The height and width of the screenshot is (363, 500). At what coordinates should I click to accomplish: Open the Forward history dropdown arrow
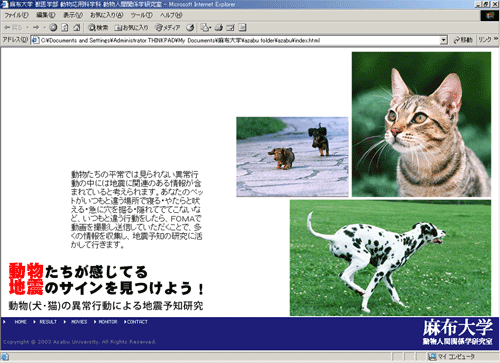44,28
